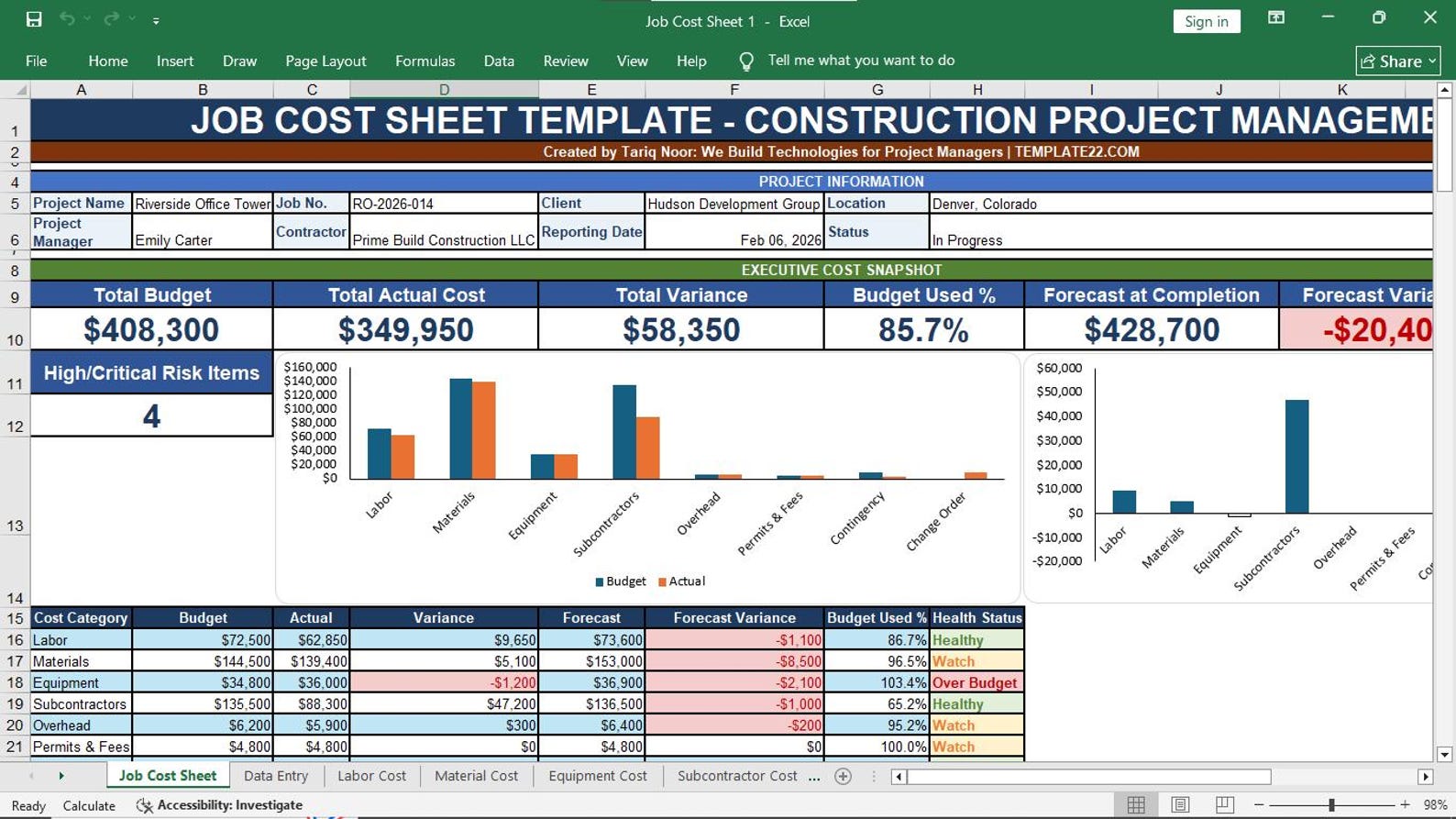Select the Materials Forecast Variance -$8,500 cell

(734, 661)
